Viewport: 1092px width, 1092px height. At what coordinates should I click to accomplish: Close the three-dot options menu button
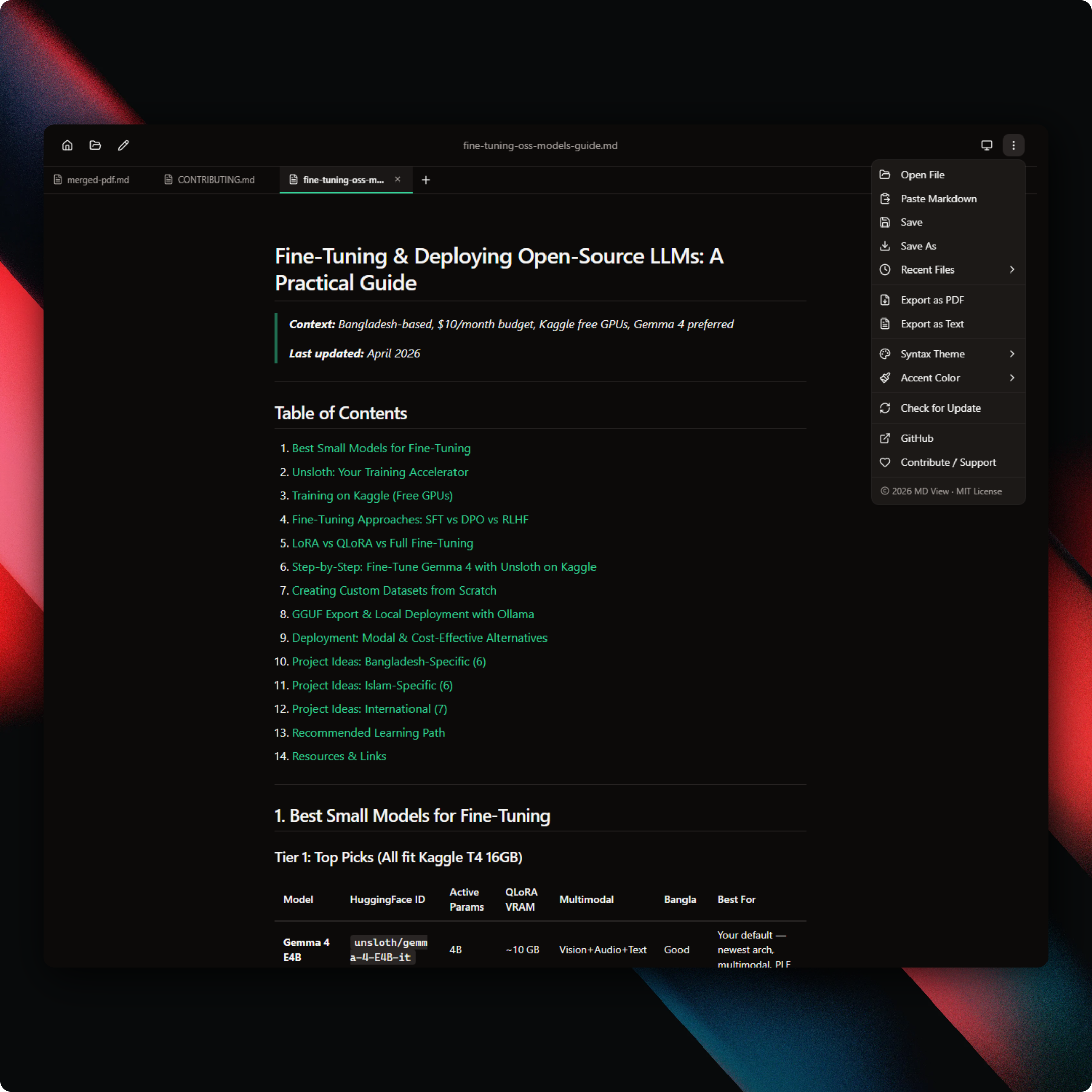(x=1013, y=145)
